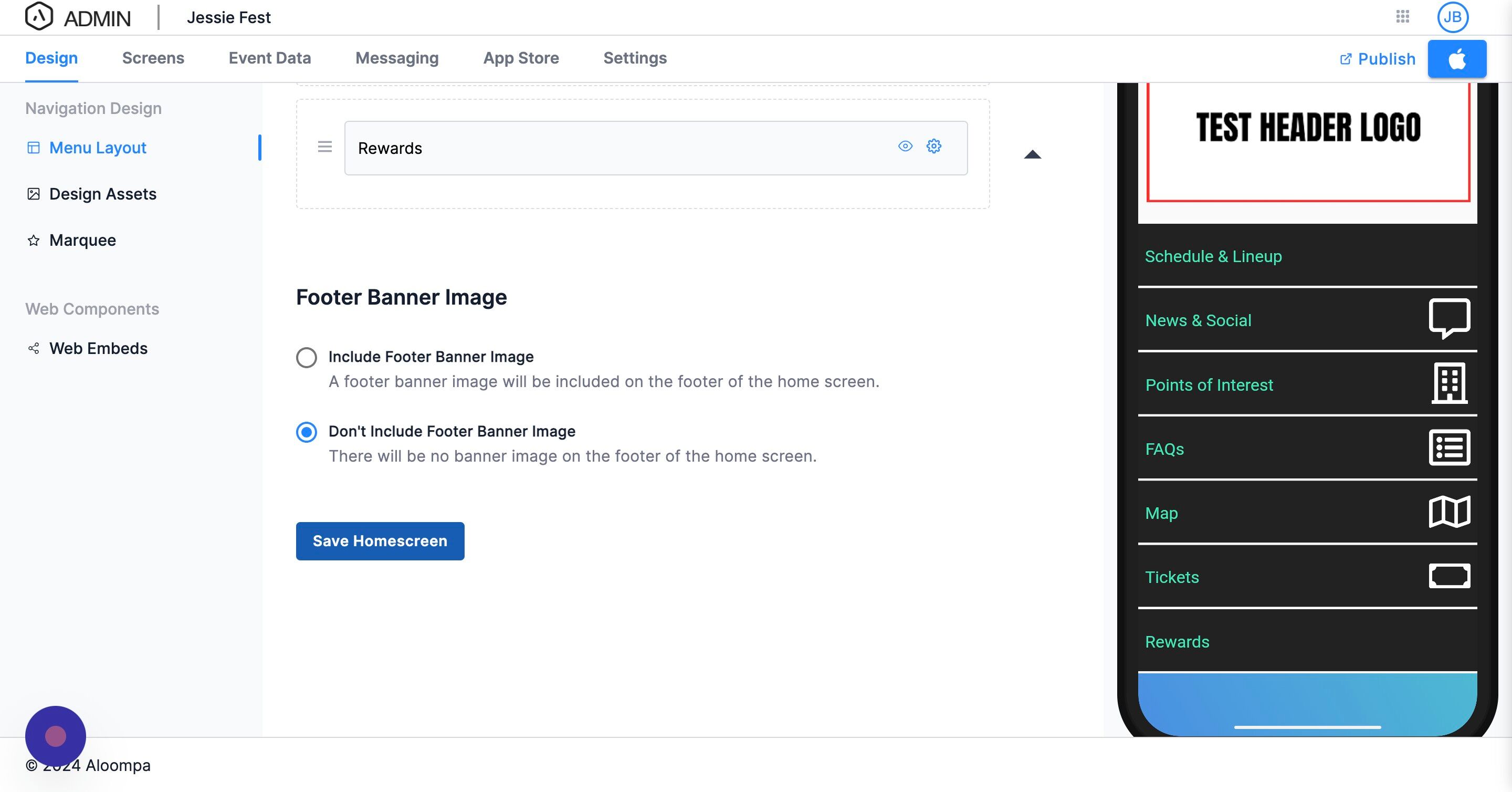This screenshot has width=1512, height=792.
Task: Select Include Footer Banner Image radio
Action: [307, 357]
